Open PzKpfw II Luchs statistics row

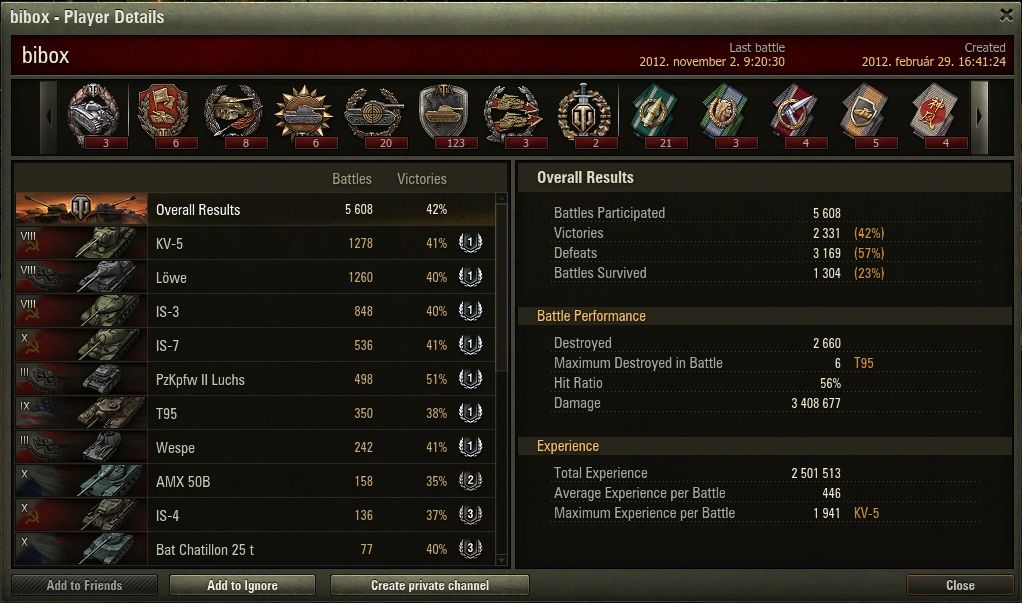255,379
